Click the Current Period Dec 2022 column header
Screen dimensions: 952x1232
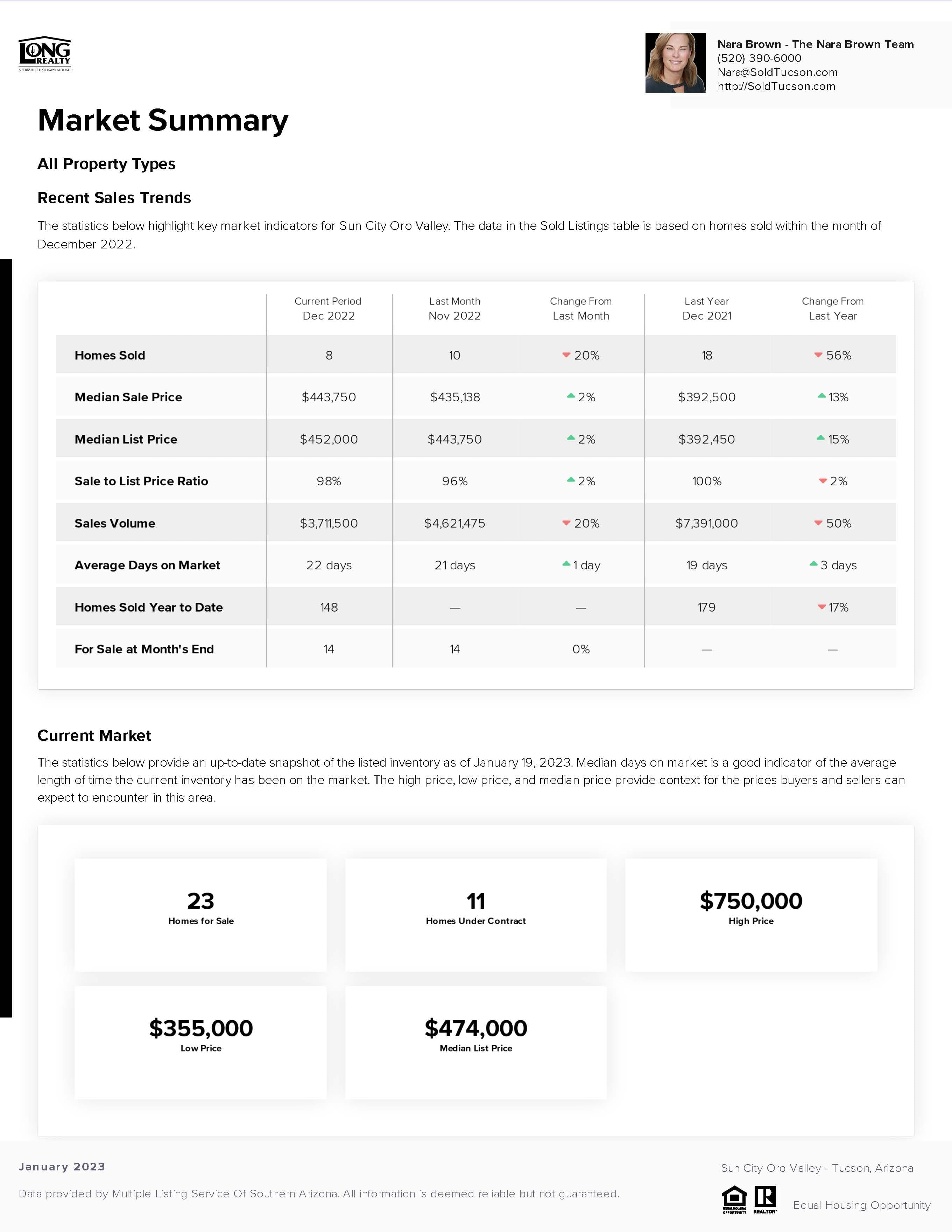coord(328,309)
